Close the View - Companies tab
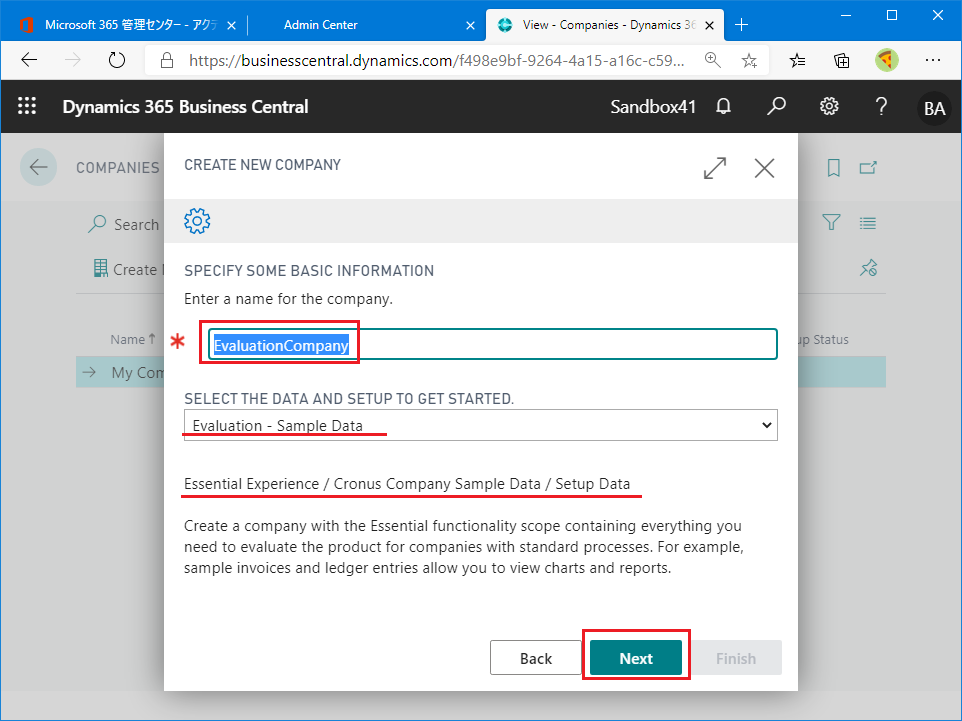962x721 pixels. (709, 25)
